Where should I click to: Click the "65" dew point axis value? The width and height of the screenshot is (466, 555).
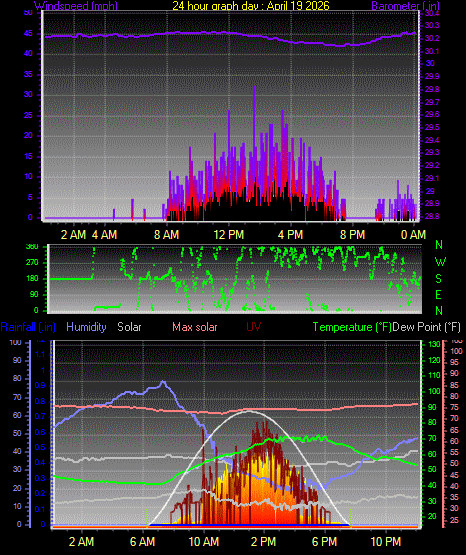[454, 430]
